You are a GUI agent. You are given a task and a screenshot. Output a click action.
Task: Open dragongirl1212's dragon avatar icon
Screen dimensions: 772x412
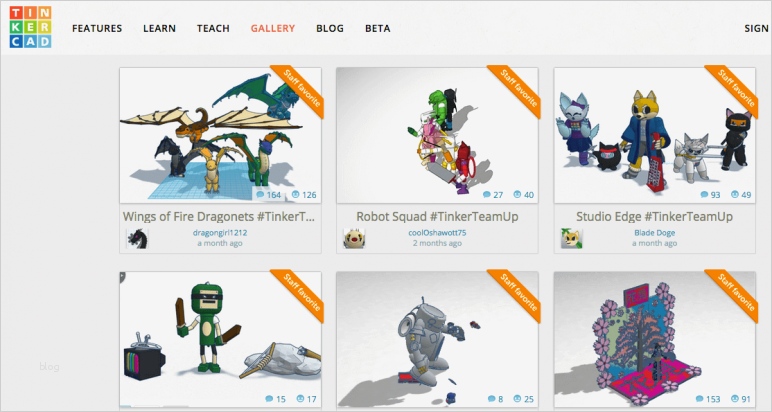pyautogui.click(x=137, y=238)
